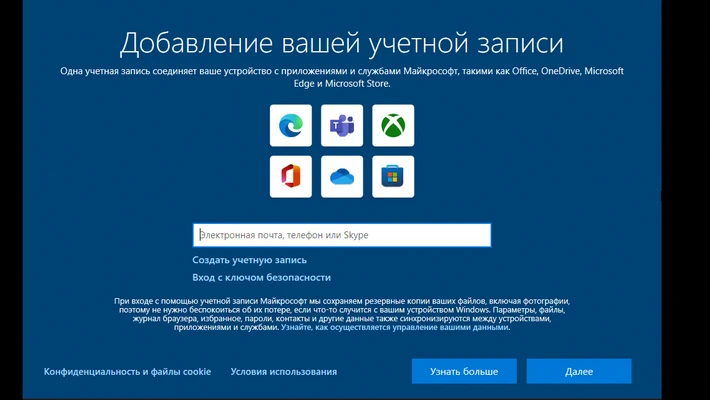
Task: Click the 'Узнать больше' button
Action: click(464, 371)
